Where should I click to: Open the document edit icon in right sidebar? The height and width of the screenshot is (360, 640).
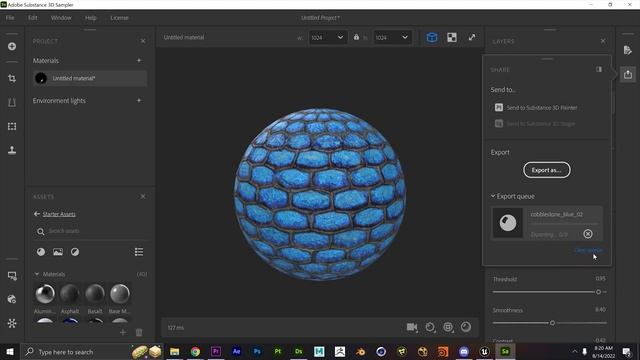coord(628,50)
